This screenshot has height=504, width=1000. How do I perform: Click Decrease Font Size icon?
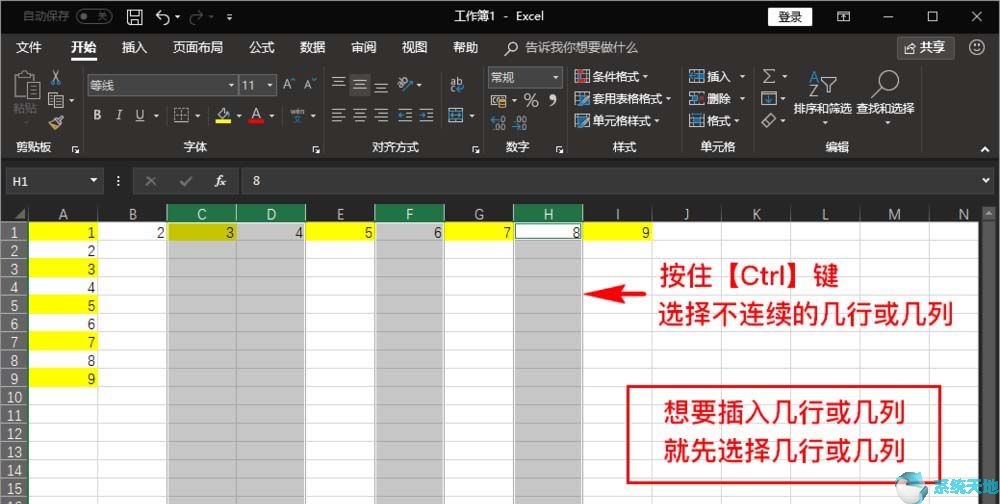310,84
